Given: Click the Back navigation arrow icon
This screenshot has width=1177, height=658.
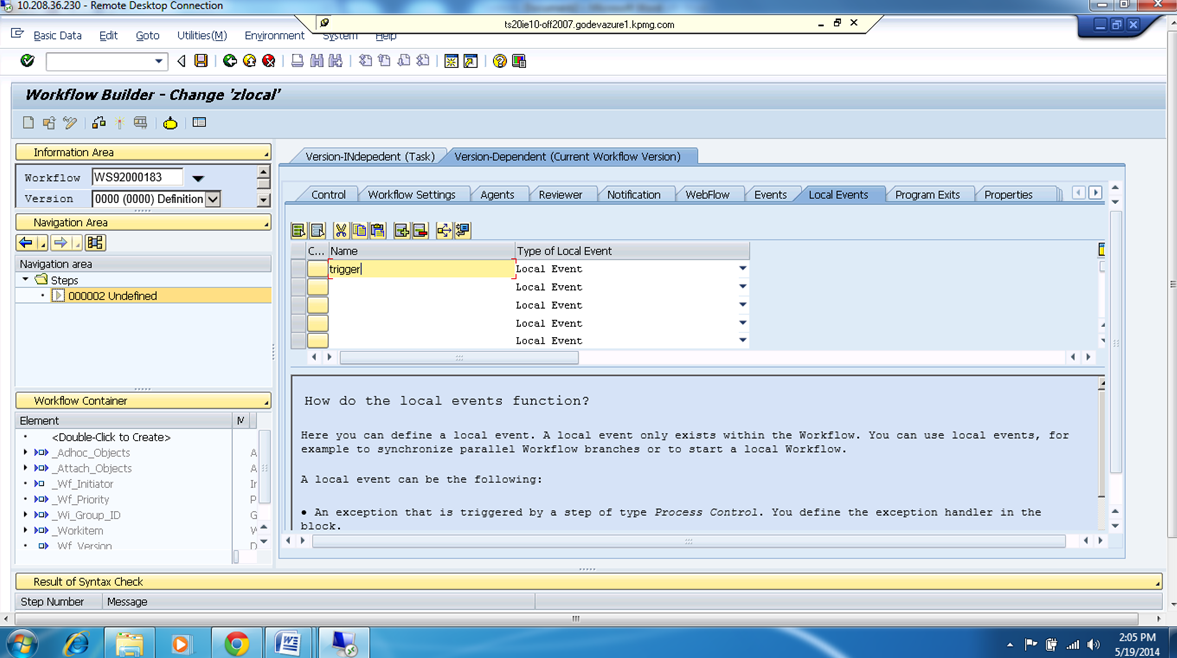Looking at the screenshot, I should click(230, 61).
